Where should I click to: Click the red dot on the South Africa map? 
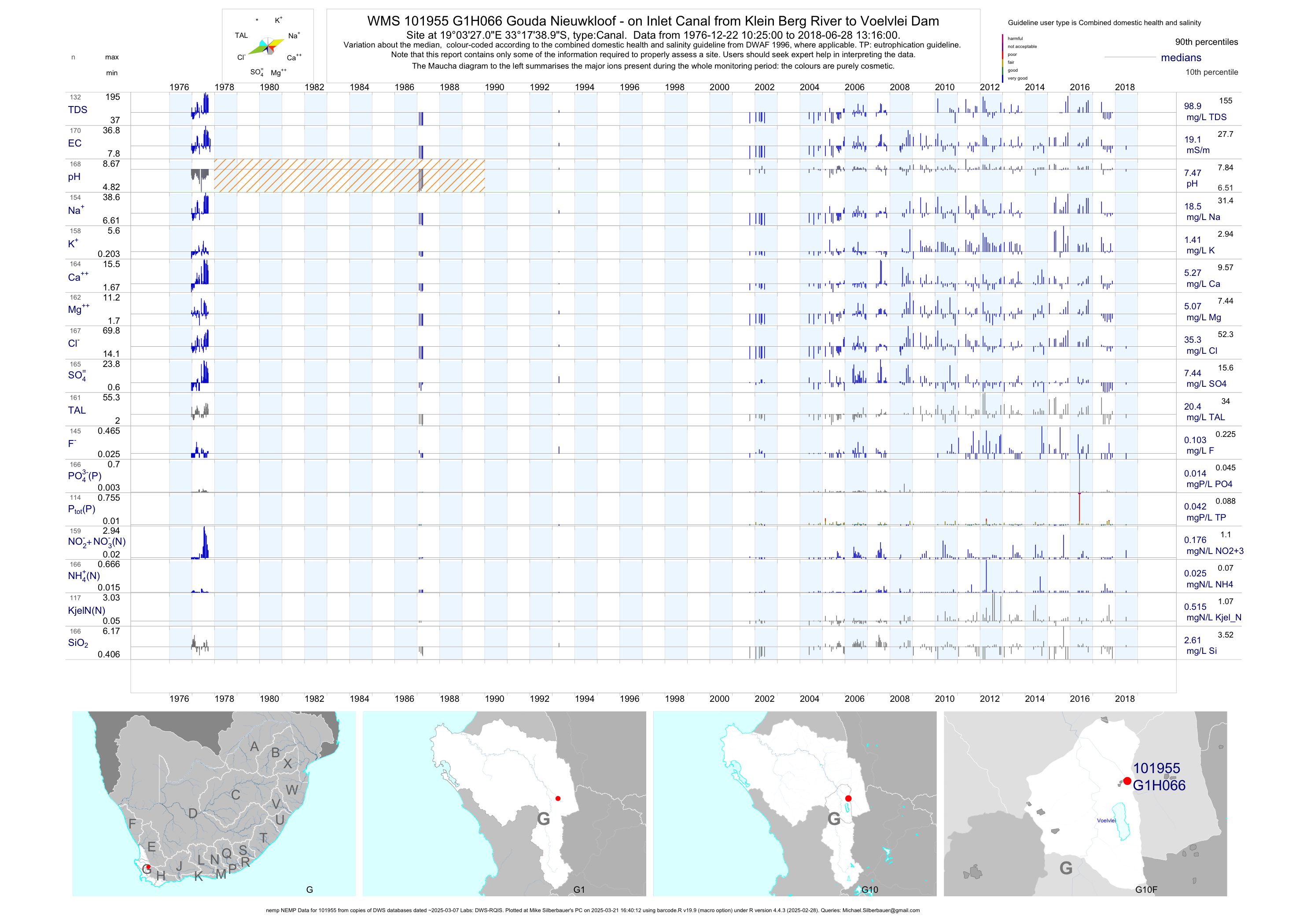coord(149,867)
